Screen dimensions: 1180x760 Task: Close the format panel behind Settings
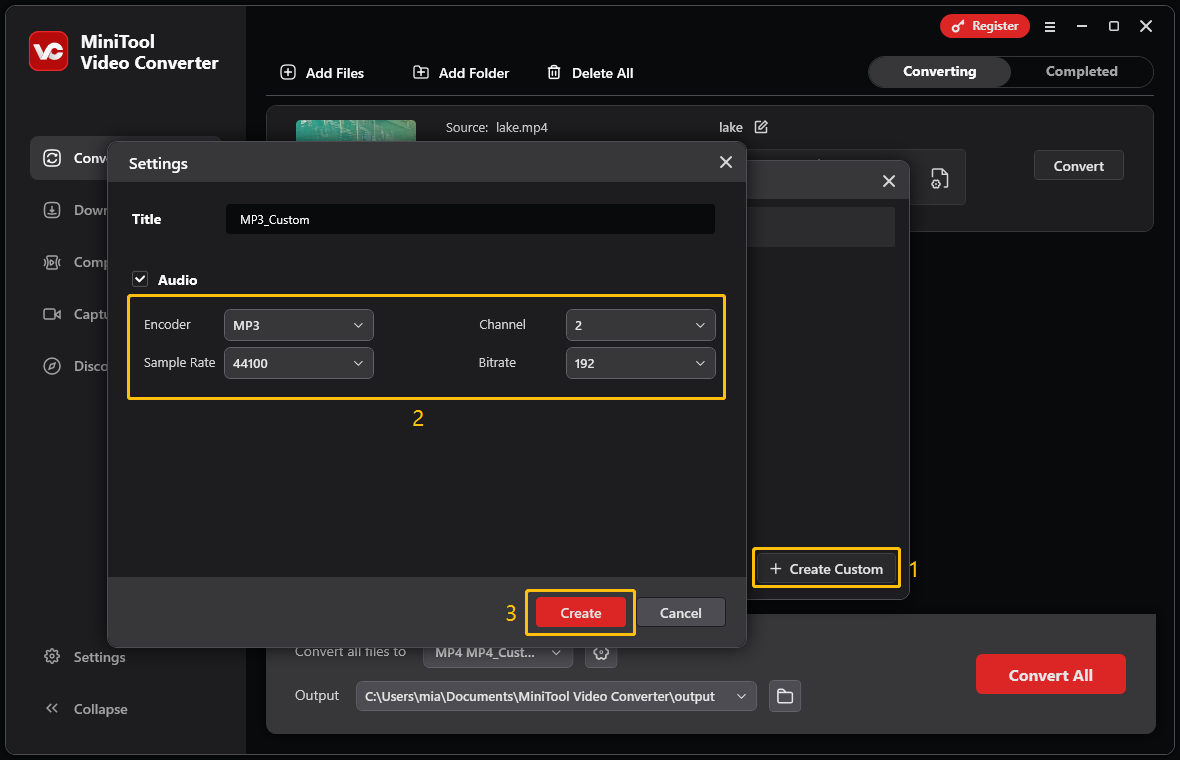pos(889,181)
